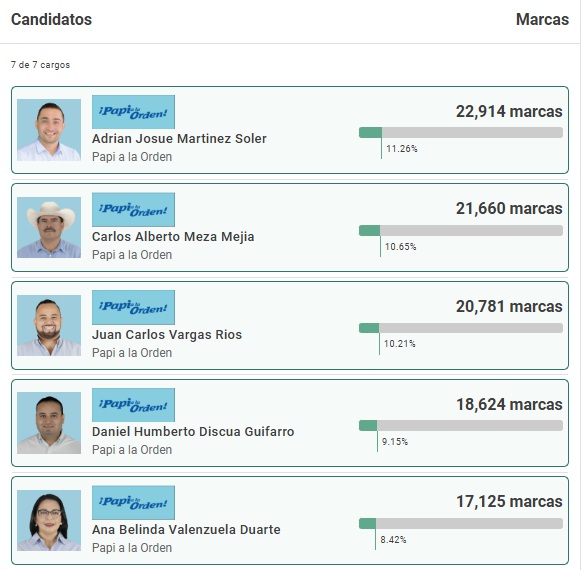Screen dimensions: 581x570
Task: Open Ana Belinda Valenzuela Duarte's photo
Action: click(x=49, y=520)
